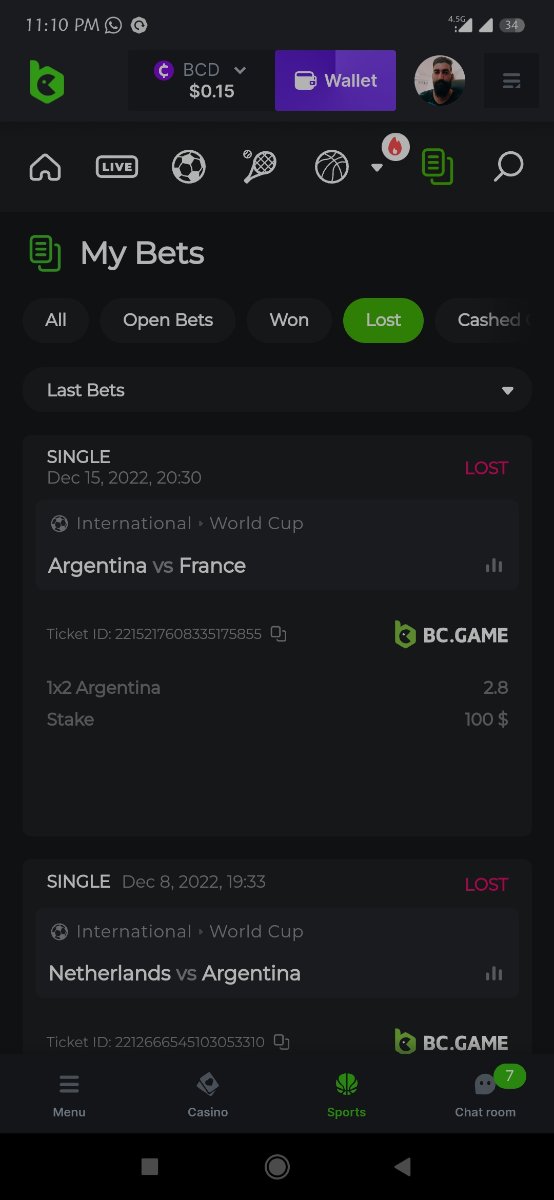
Task: Copy the Argentina vs France ticket ID
Action: [x=279, y=634]
